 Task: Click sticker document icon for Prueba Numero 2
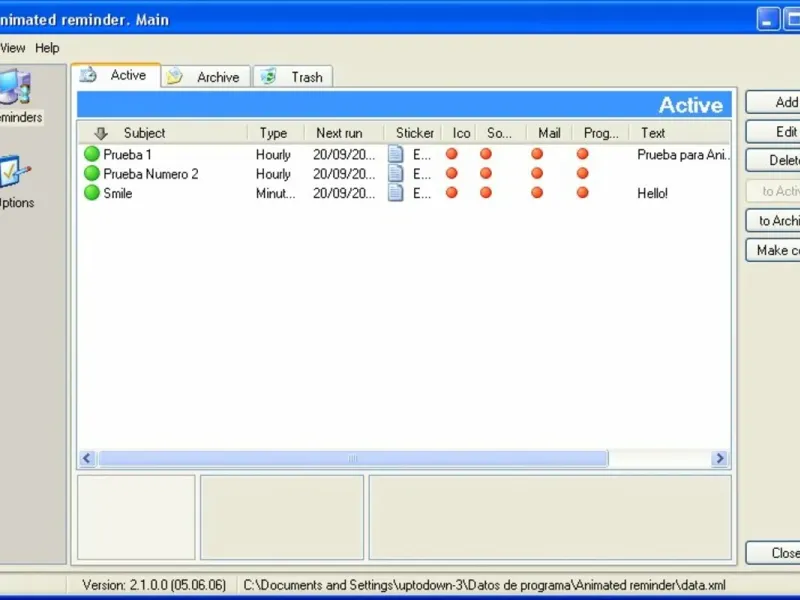[396, 174]
